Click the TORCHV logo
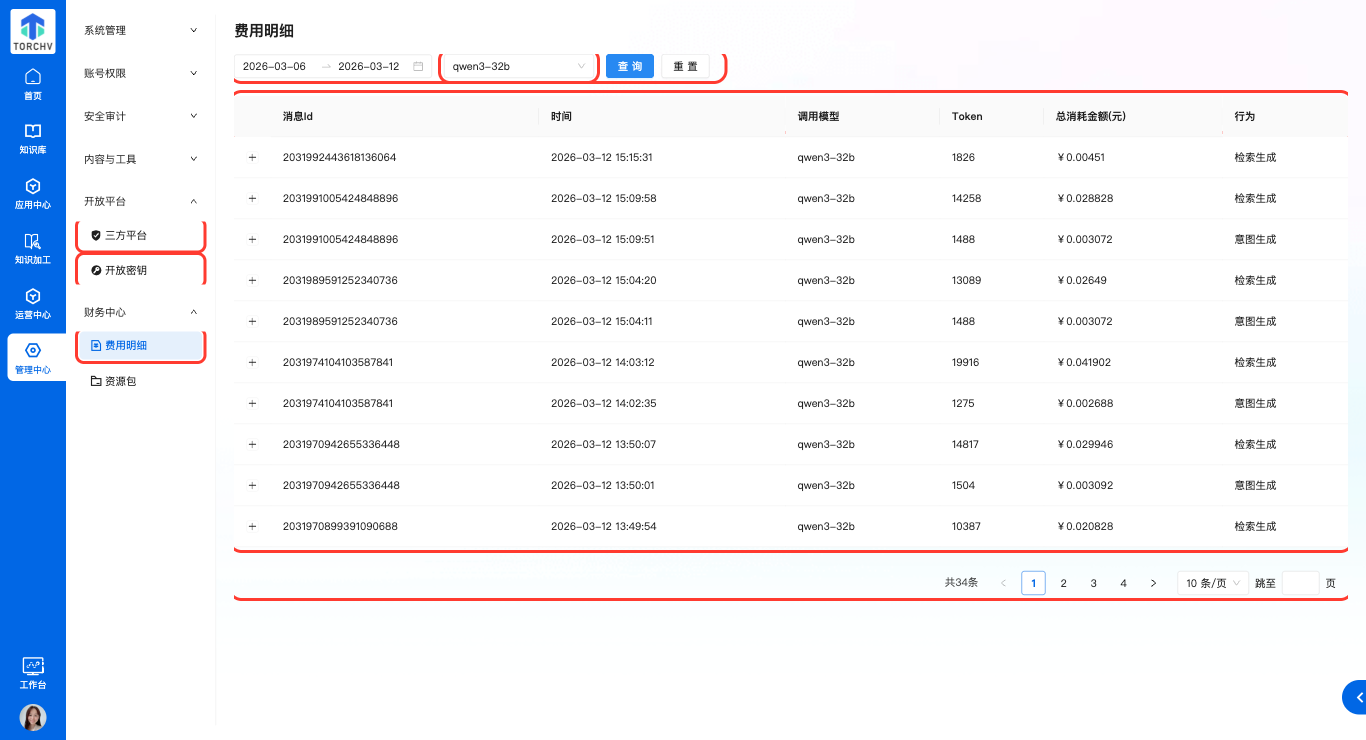Screen dimensions: 1366x740 (x=33, y=32)
